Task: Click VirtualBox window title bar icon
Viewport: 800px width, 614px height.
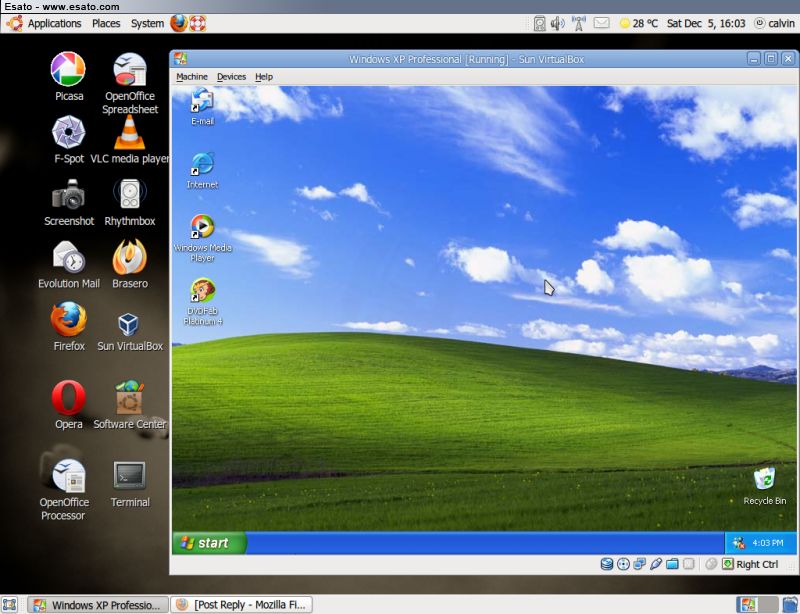Action: [181, 59]
